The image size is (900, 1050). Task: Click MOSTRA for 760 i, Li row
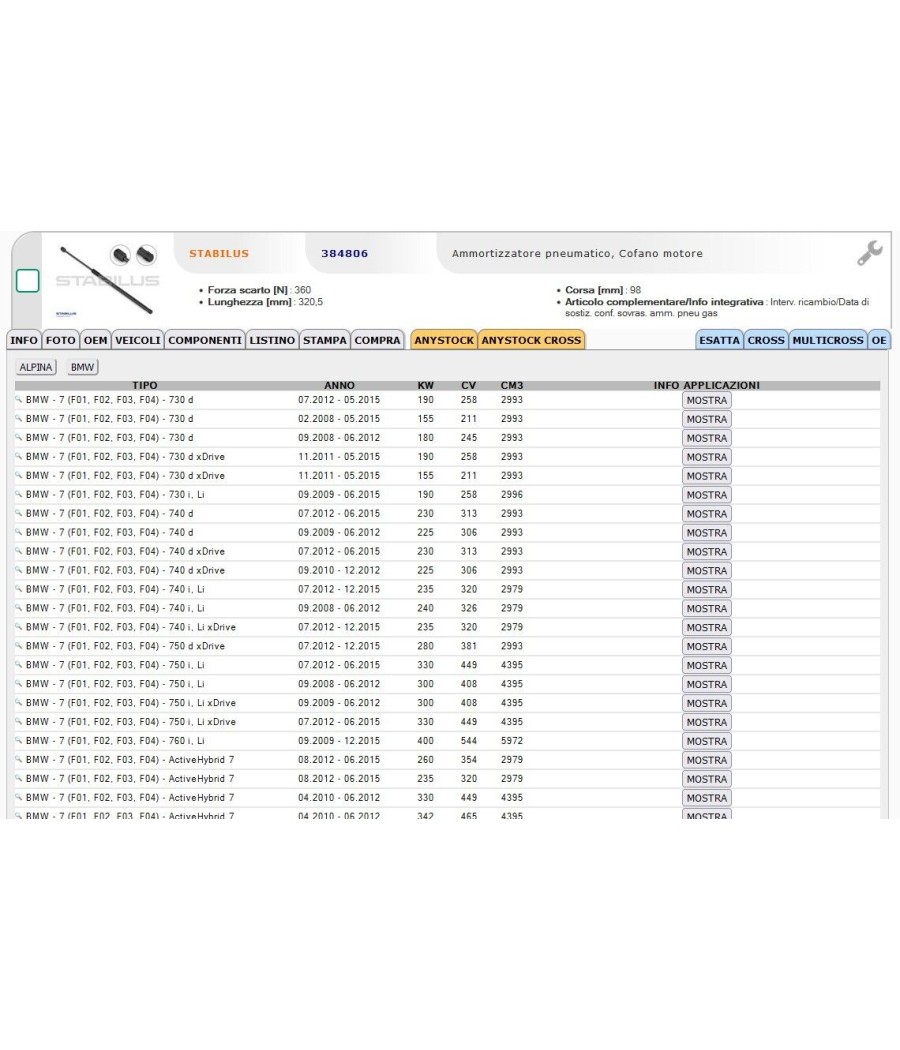706,741
